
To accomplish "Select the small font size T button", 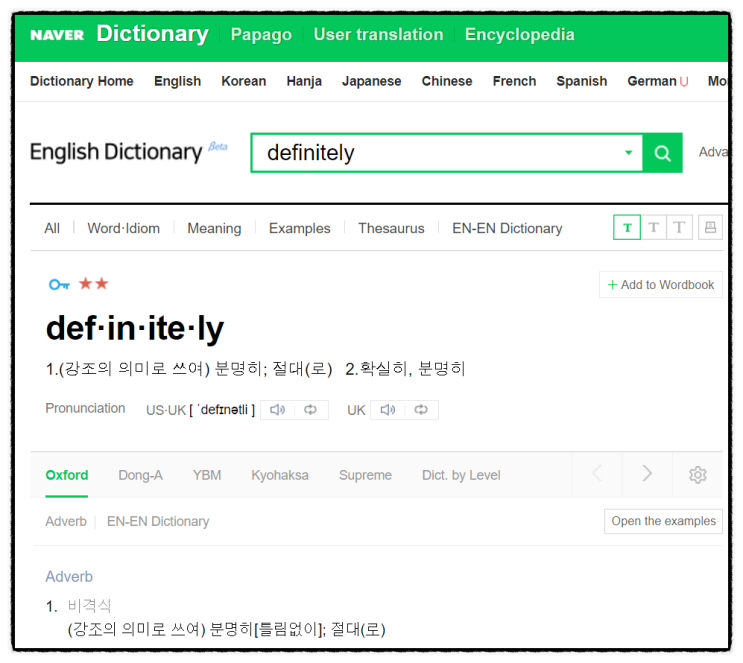I will point(627,227).
